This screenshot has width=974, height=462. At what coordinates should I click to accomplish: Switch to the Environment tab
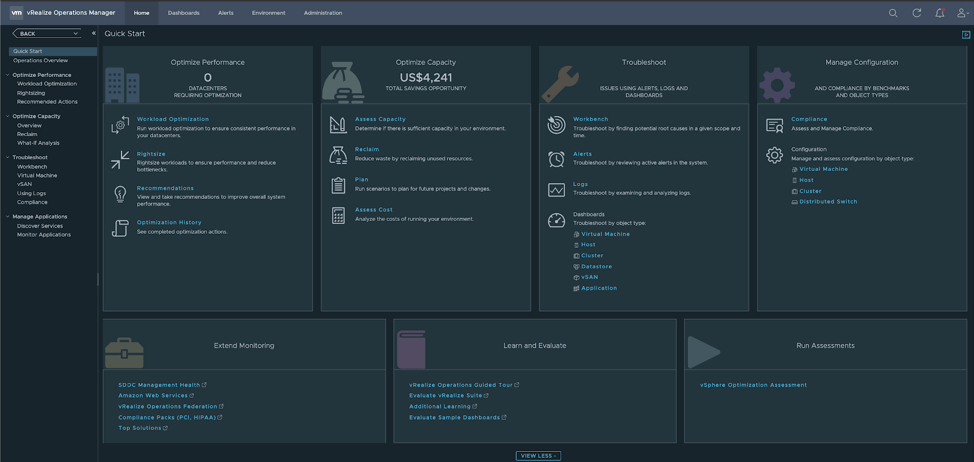click(268, 13)
